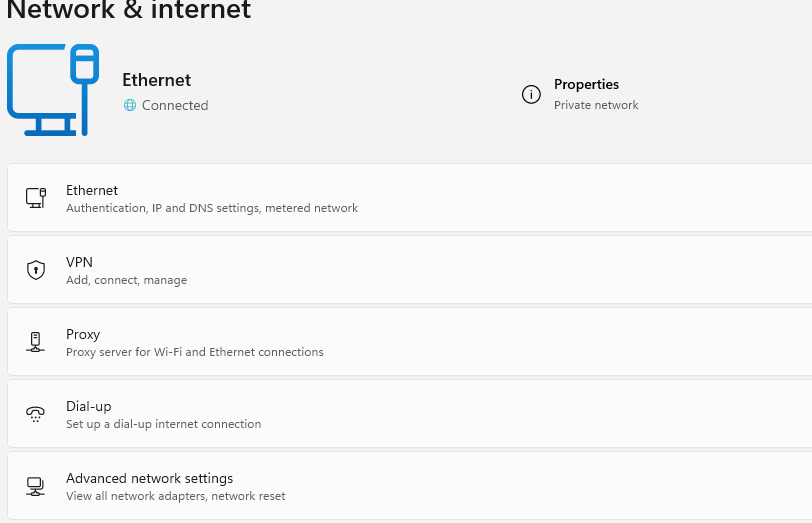Screen dimensions: 812x523
Task: Click the Advanced network settings icon
Action: (36, 486)
